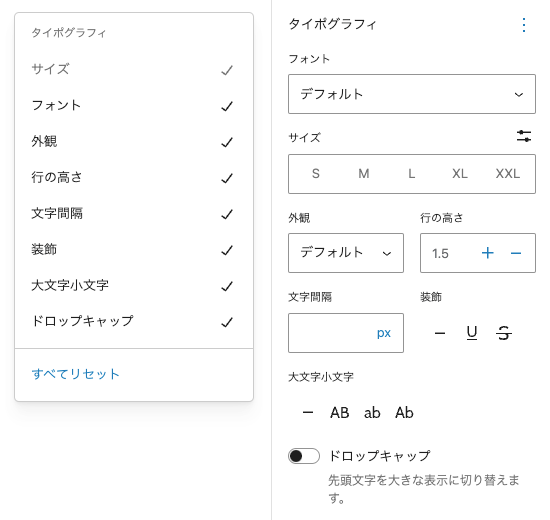
Task: Click すべてリセット link
Action: tap(75, 374)
